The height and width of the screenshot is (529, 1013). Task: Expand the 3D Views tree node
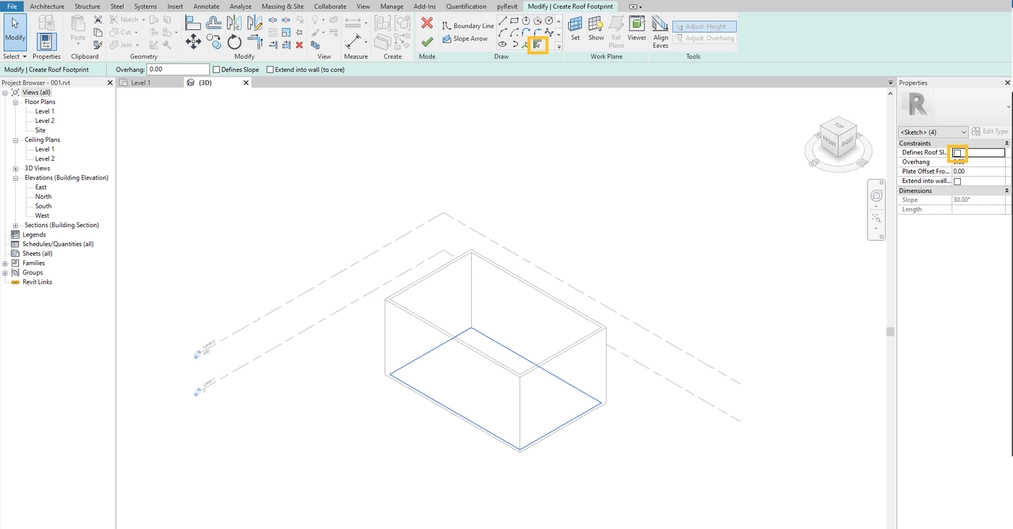pyautogui.click(x=16, y=168)
